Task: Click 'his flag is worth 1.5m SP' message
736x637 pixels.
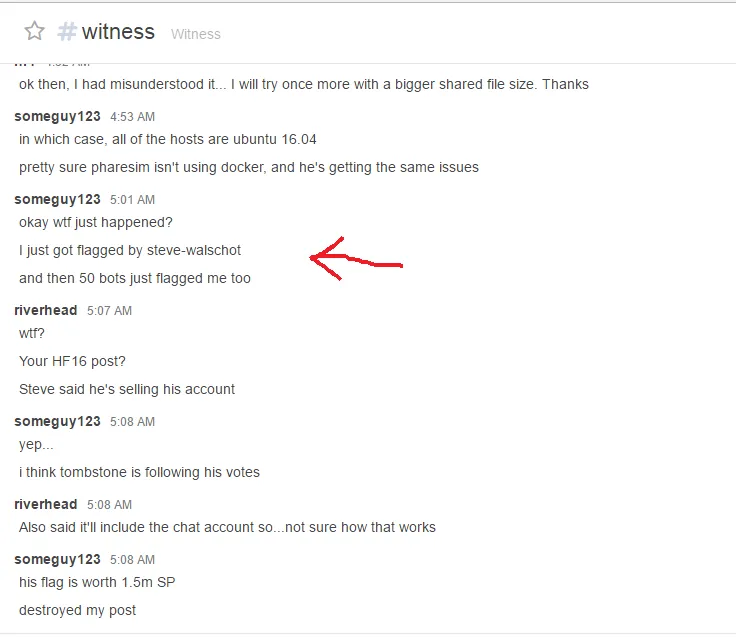Action: coord(97,583)
